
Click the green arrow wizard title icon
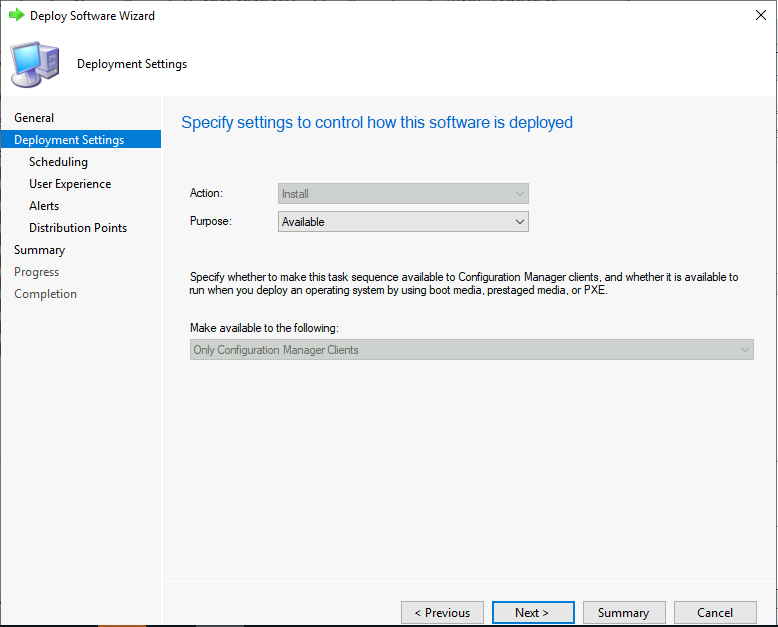pos(16,15)
